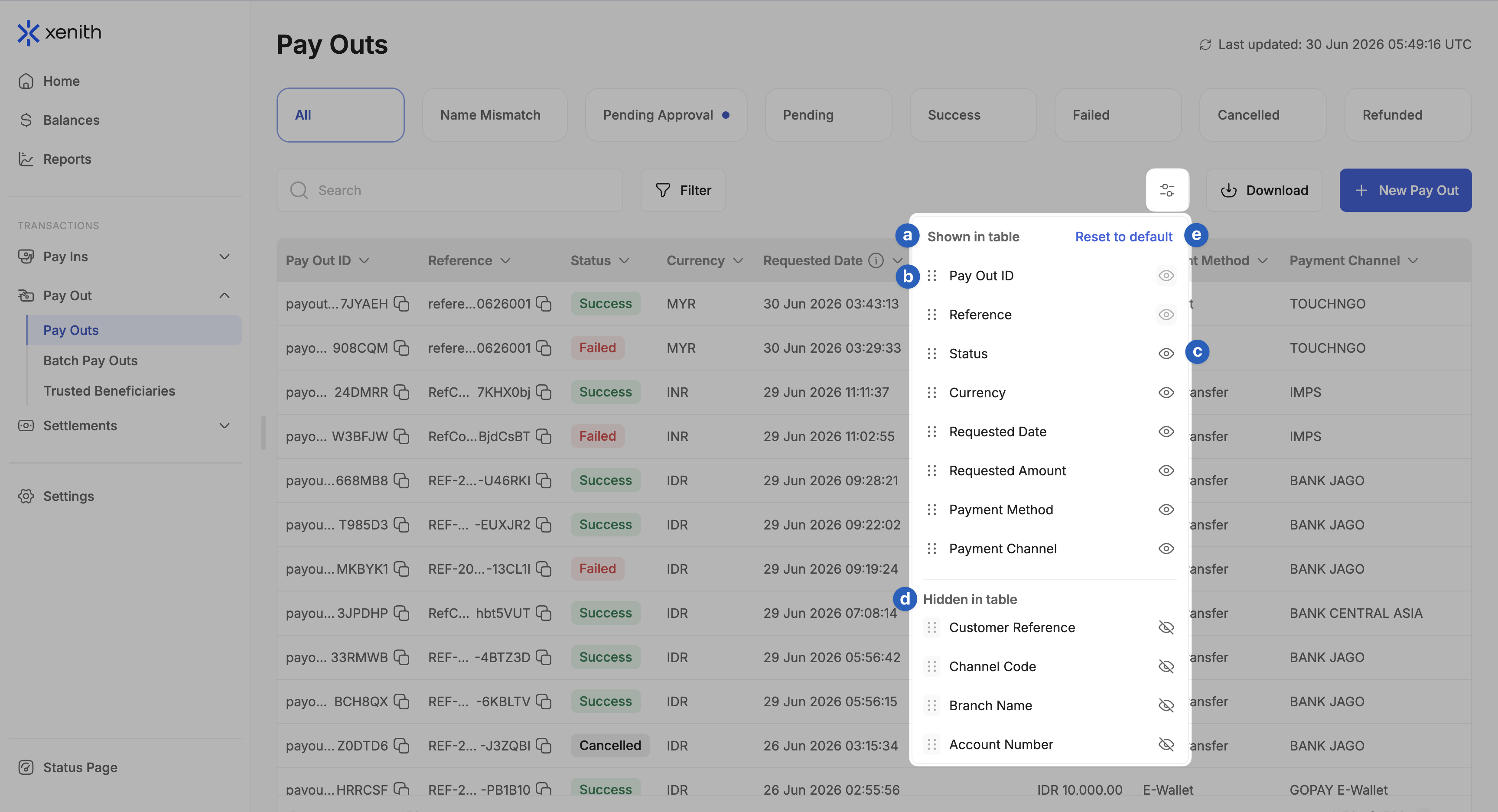This screenshot has height=812, width=1498.
Task: Copy the payout ID ending BCH8QX
Action: click(401, 701)
